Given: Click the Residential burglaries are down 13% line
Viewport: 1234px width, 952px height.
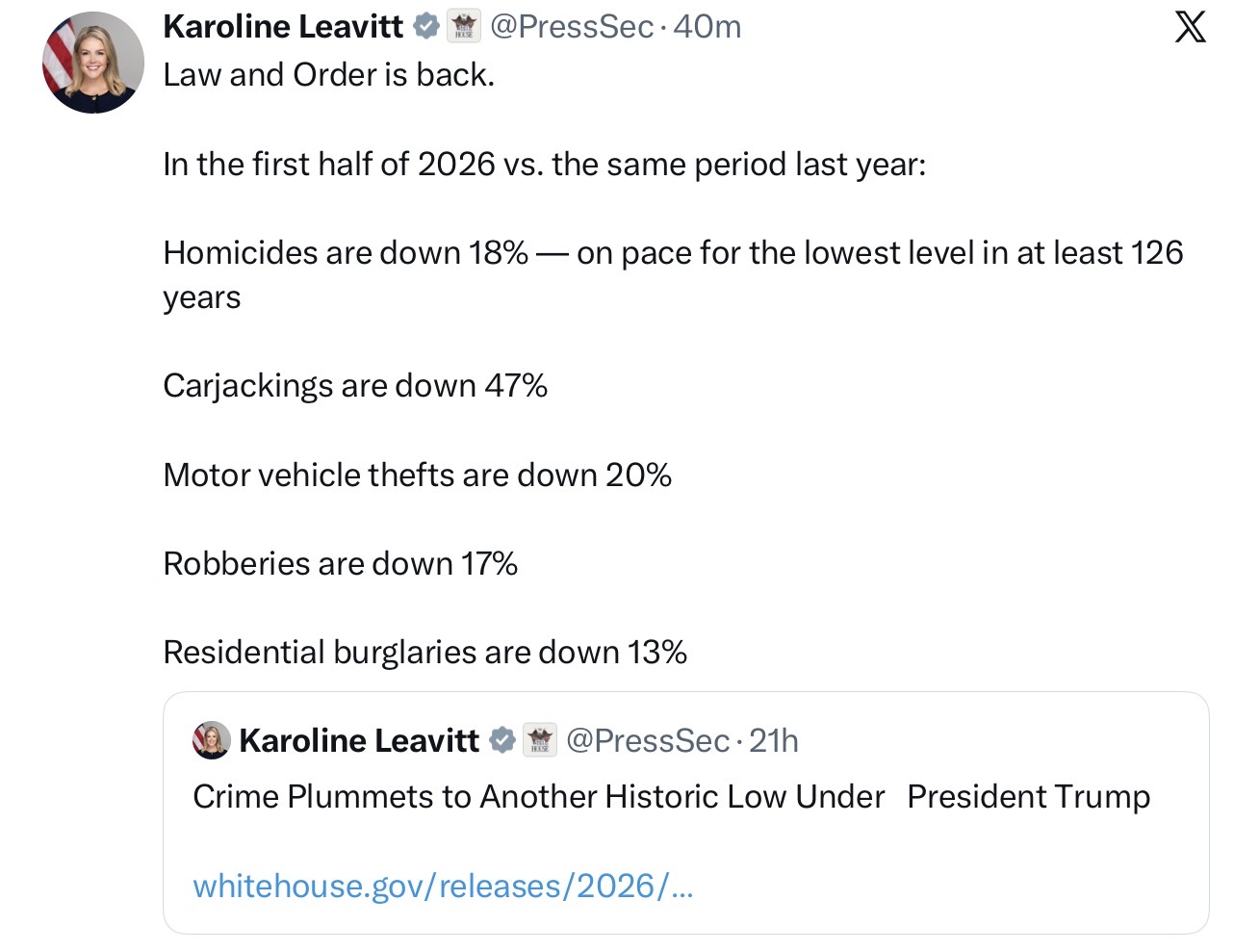Looking at the screenshot, I should pos(425,653).
